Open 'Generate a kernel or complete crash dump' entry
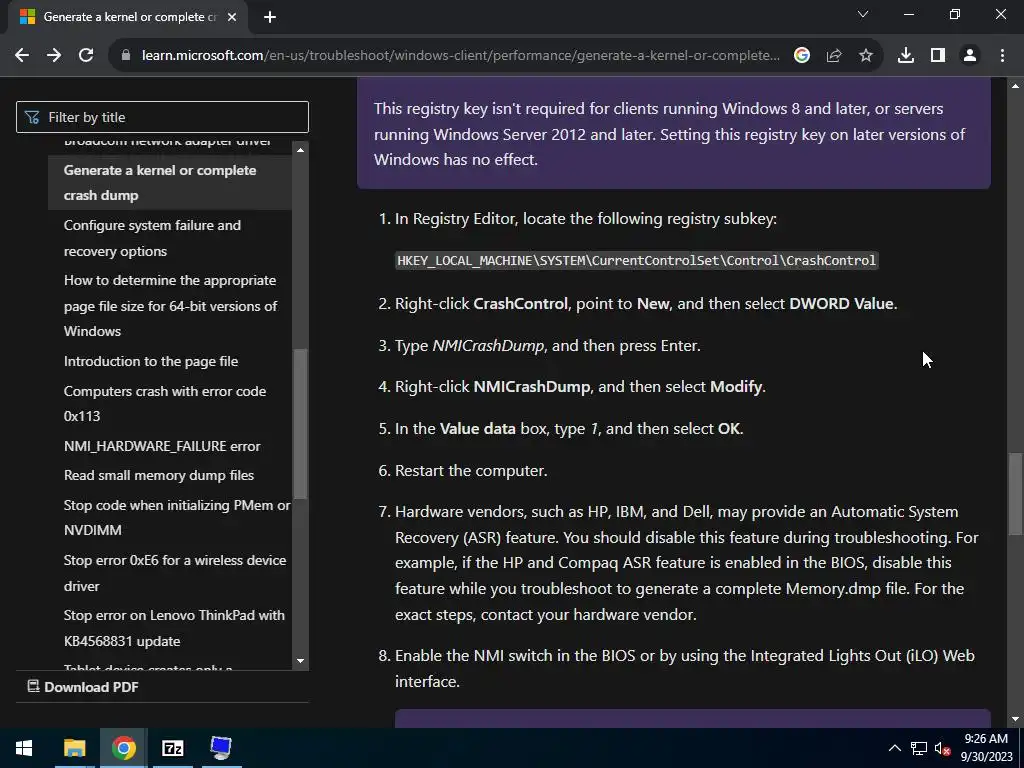1024x768 pixels. click(x=170, y=183)
